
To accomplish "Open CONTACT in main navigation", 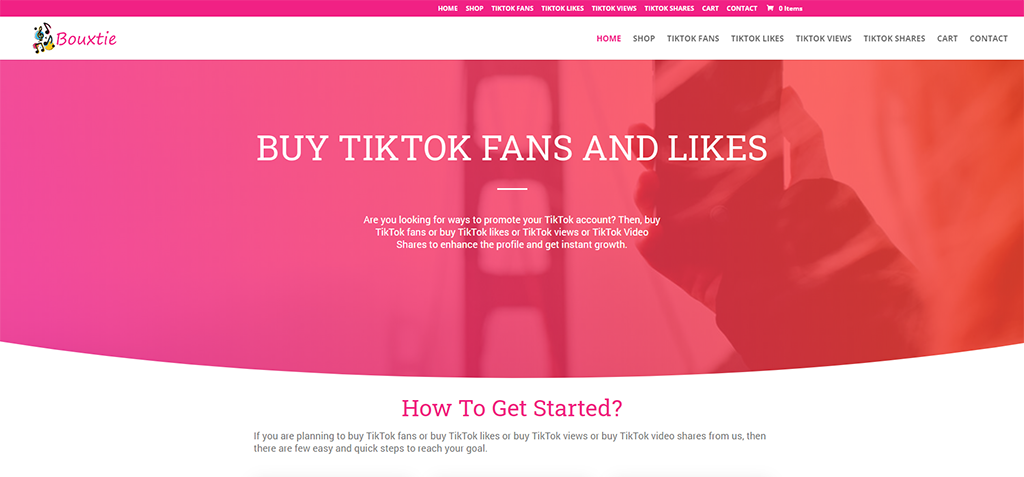I will (x=989, y=39).
